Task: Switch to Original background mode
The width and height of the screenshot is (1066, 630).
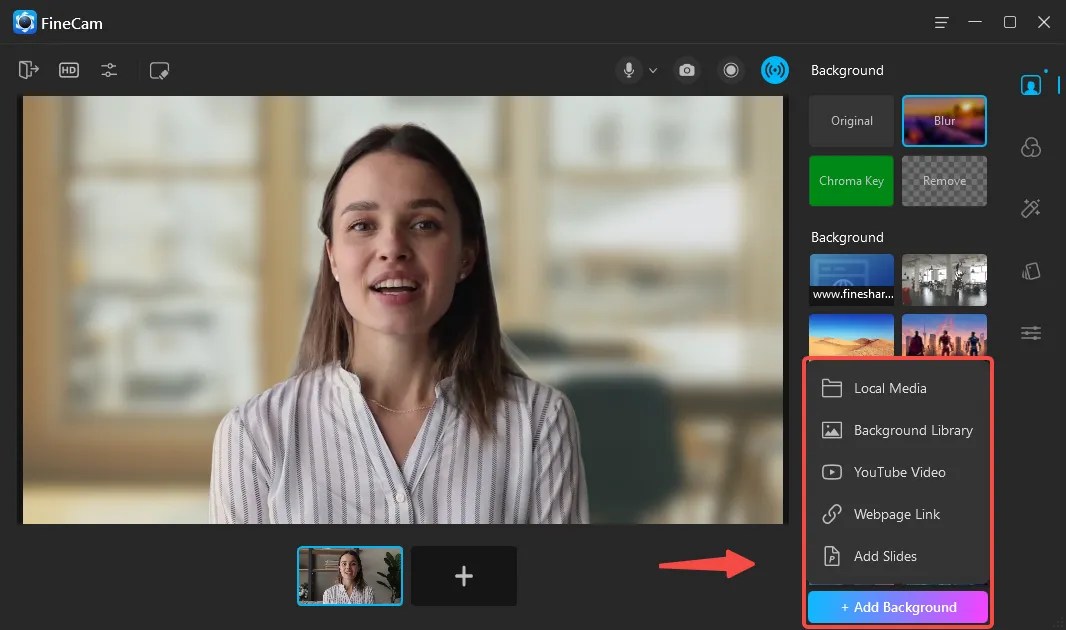Action: 851,120
